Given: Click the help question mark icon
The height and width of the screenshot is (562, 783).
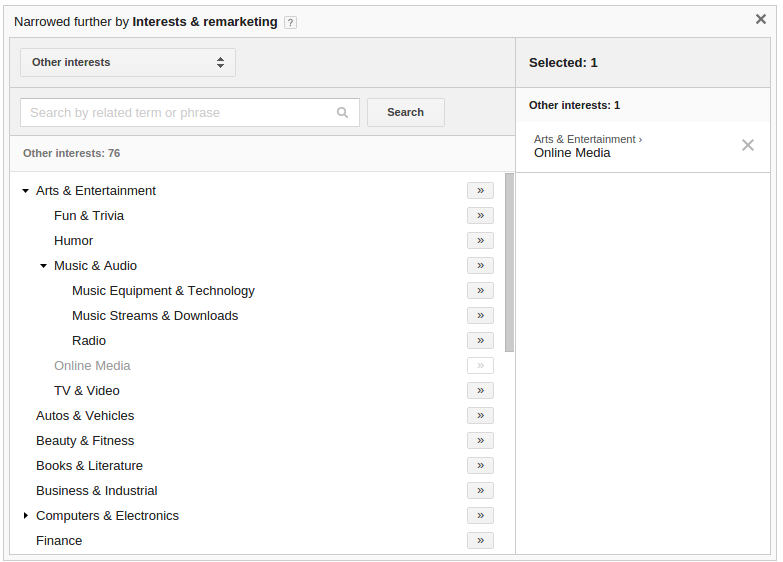Looking at the screenshot, I should coord(290,23).
